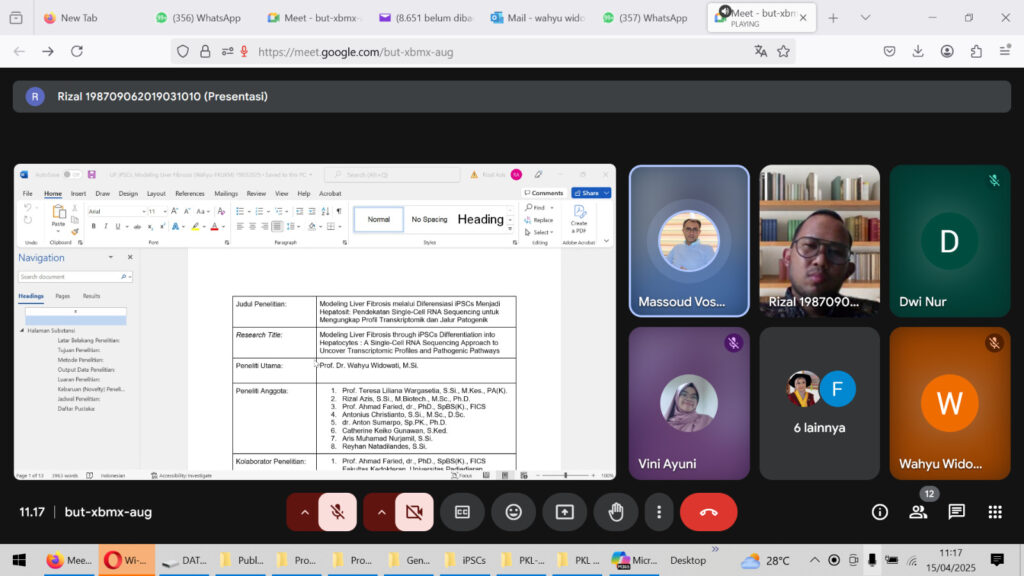Open meeting details info icon
Viewport: 1024px width, 576px height.
(x=879, y=512)
